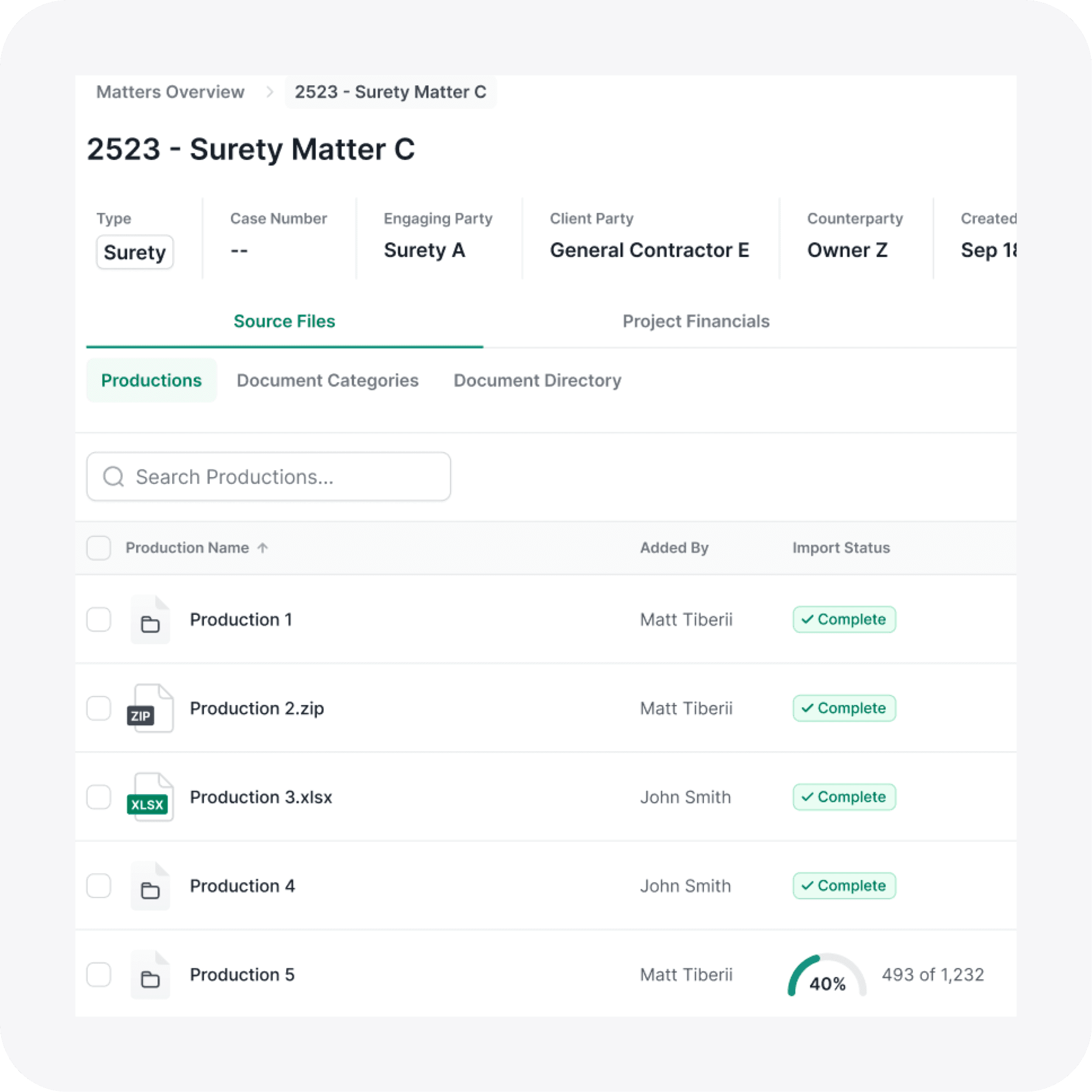Select the Production 5 row checkbox
The height and width of the screenshot is (1092, 1092).
point(98,975)
